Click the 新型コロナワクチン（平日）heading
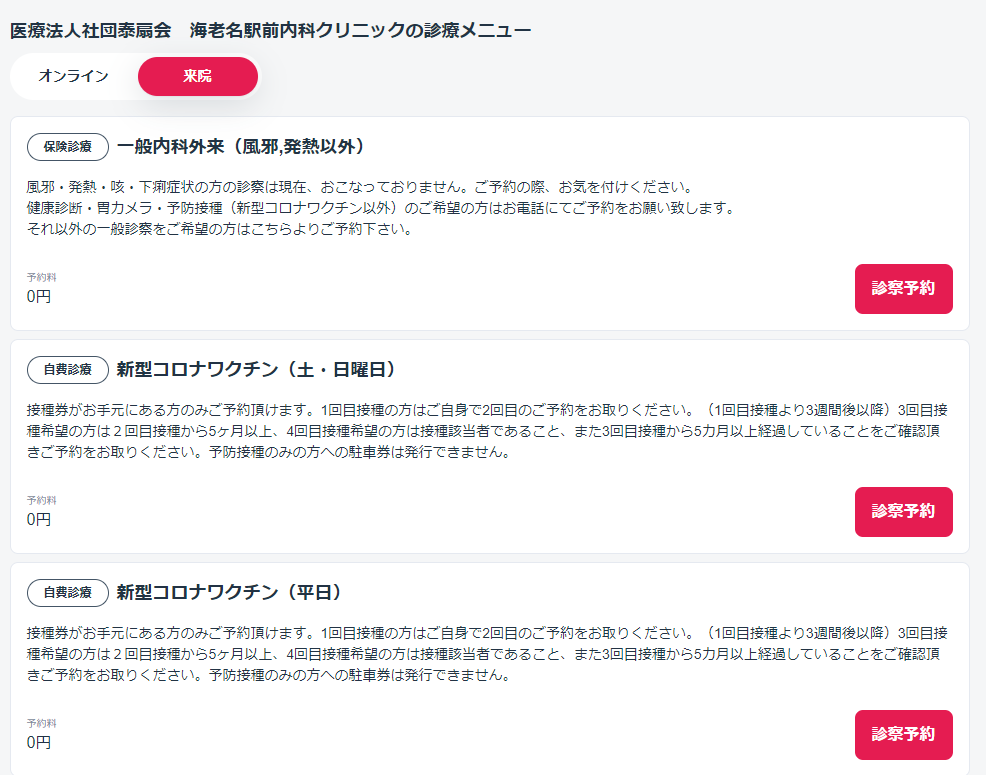Screen dimensions: 986x775 (x=229, y=593)
